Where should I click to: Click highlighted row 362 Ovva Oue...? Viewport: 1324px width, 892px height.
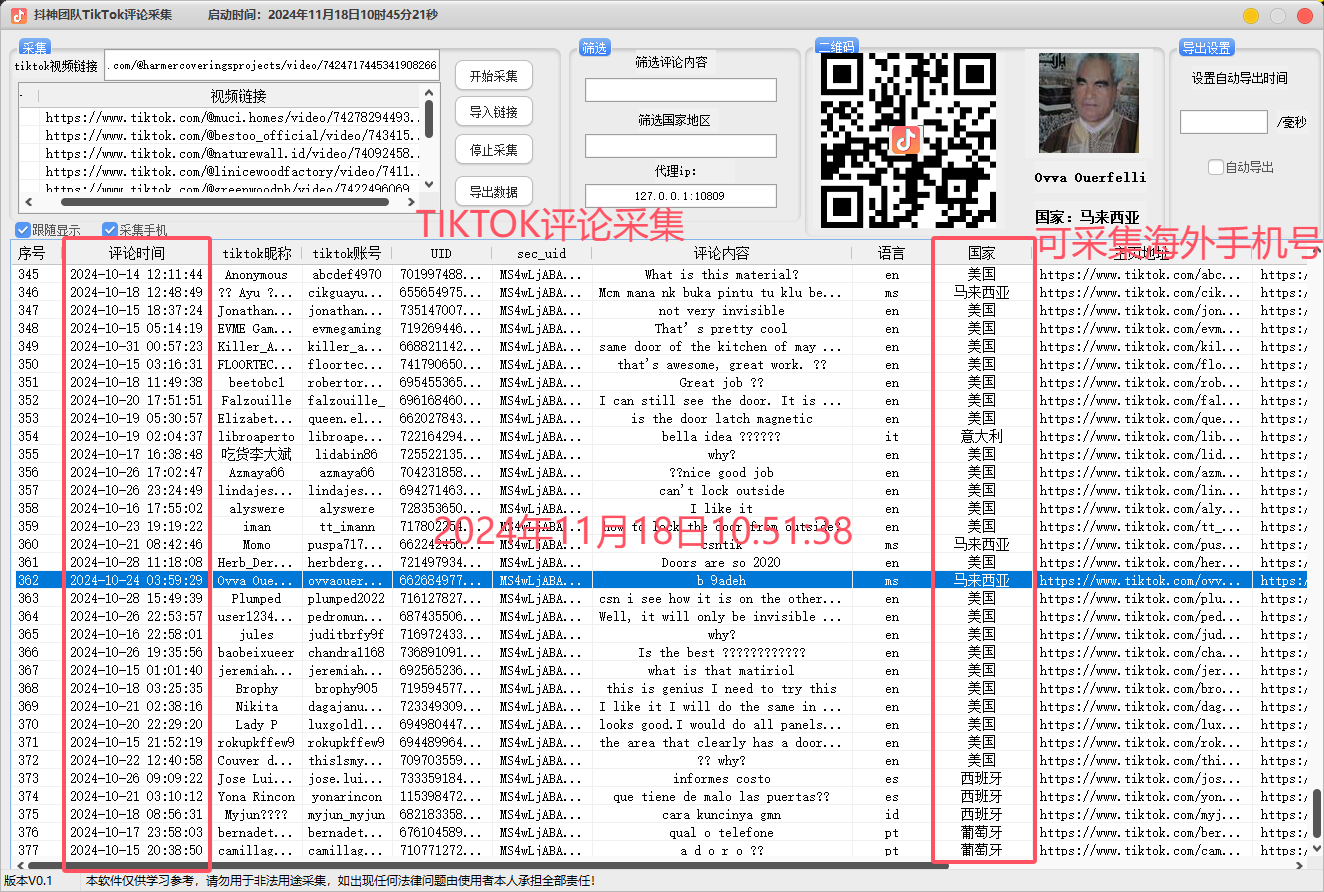coord(660,580)
